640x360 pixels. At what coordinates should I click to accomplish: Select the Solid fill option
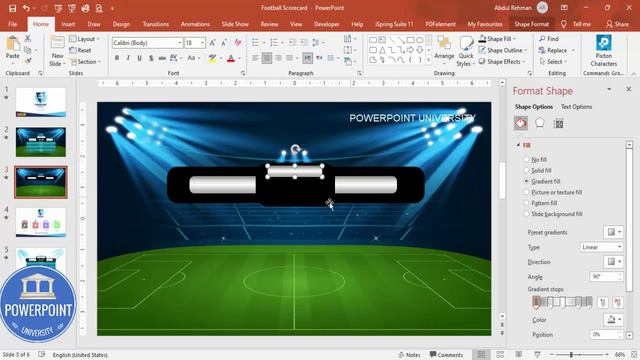(538, 170)
